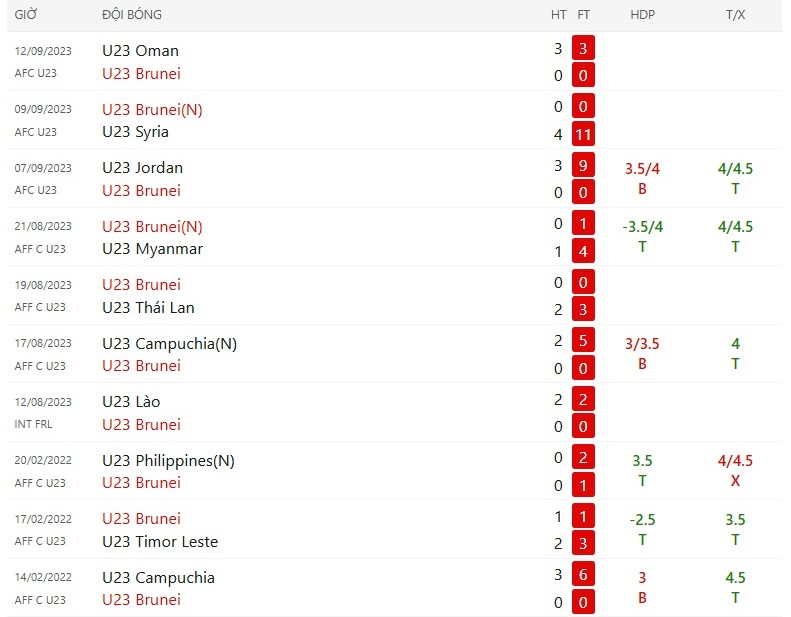Click the GIỜ column header
The image size is (791, 617).
click(x=26, y=15)
